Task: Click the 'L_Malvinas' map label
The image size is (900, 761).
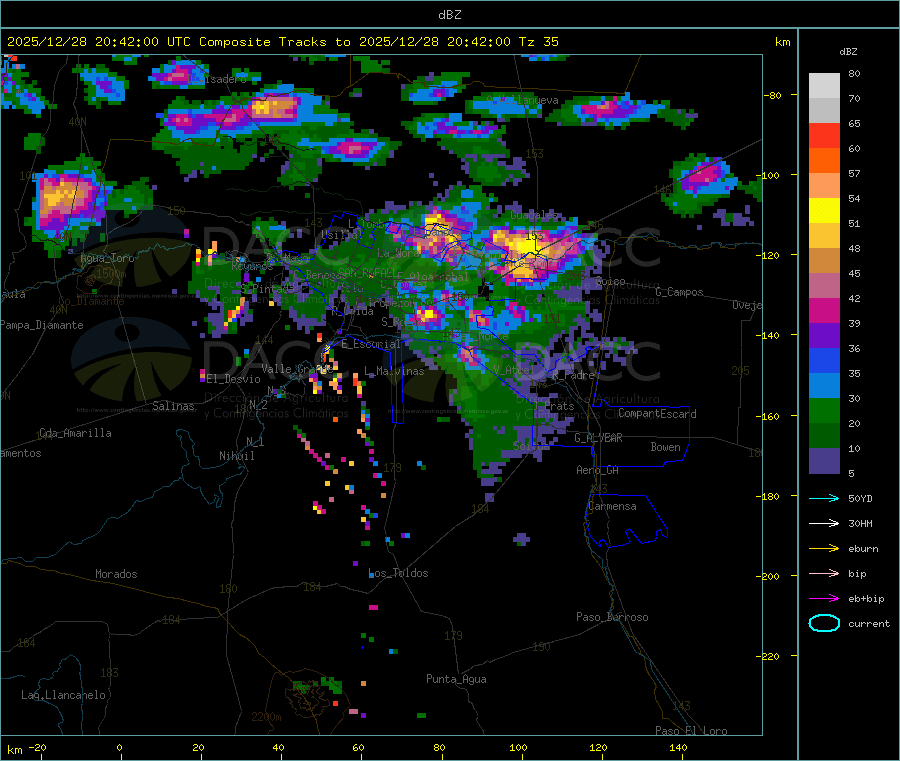Action: click(394, 371)
